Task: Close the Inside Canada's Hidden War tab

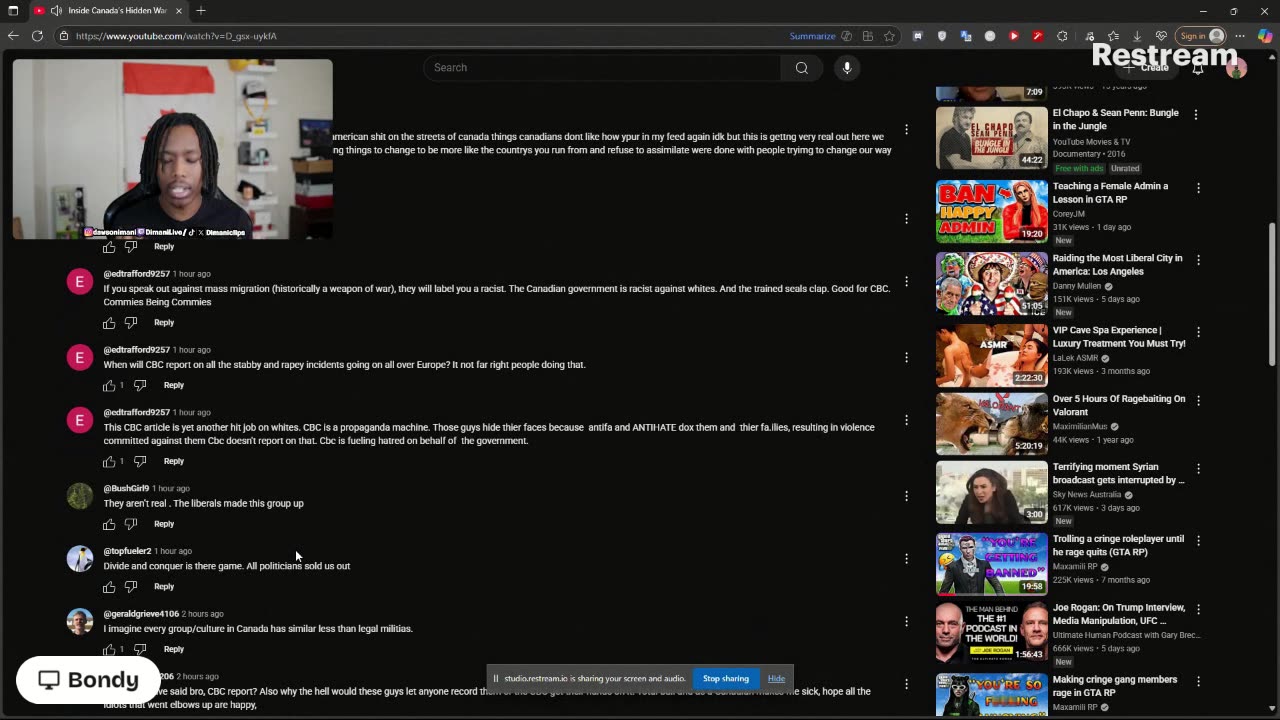Action: 179,11
